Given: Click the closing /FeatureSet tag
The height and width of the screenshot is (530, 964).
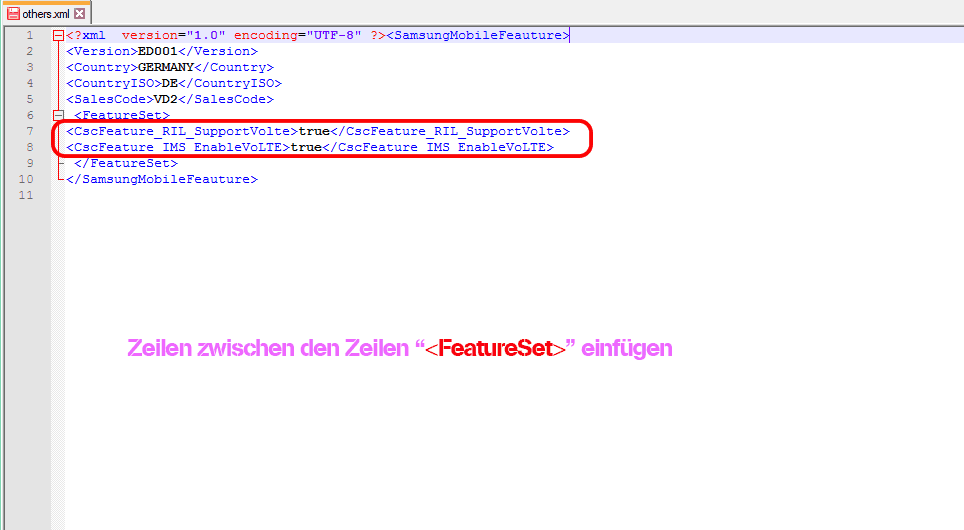Looking at the screenshot, I should [126, 163].
